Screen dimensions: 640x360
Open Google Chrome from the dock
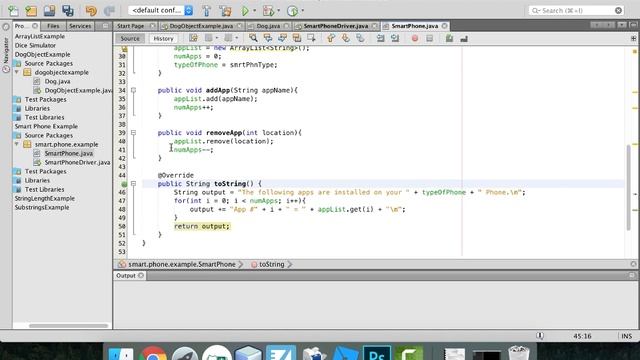[x=153, y=353]
